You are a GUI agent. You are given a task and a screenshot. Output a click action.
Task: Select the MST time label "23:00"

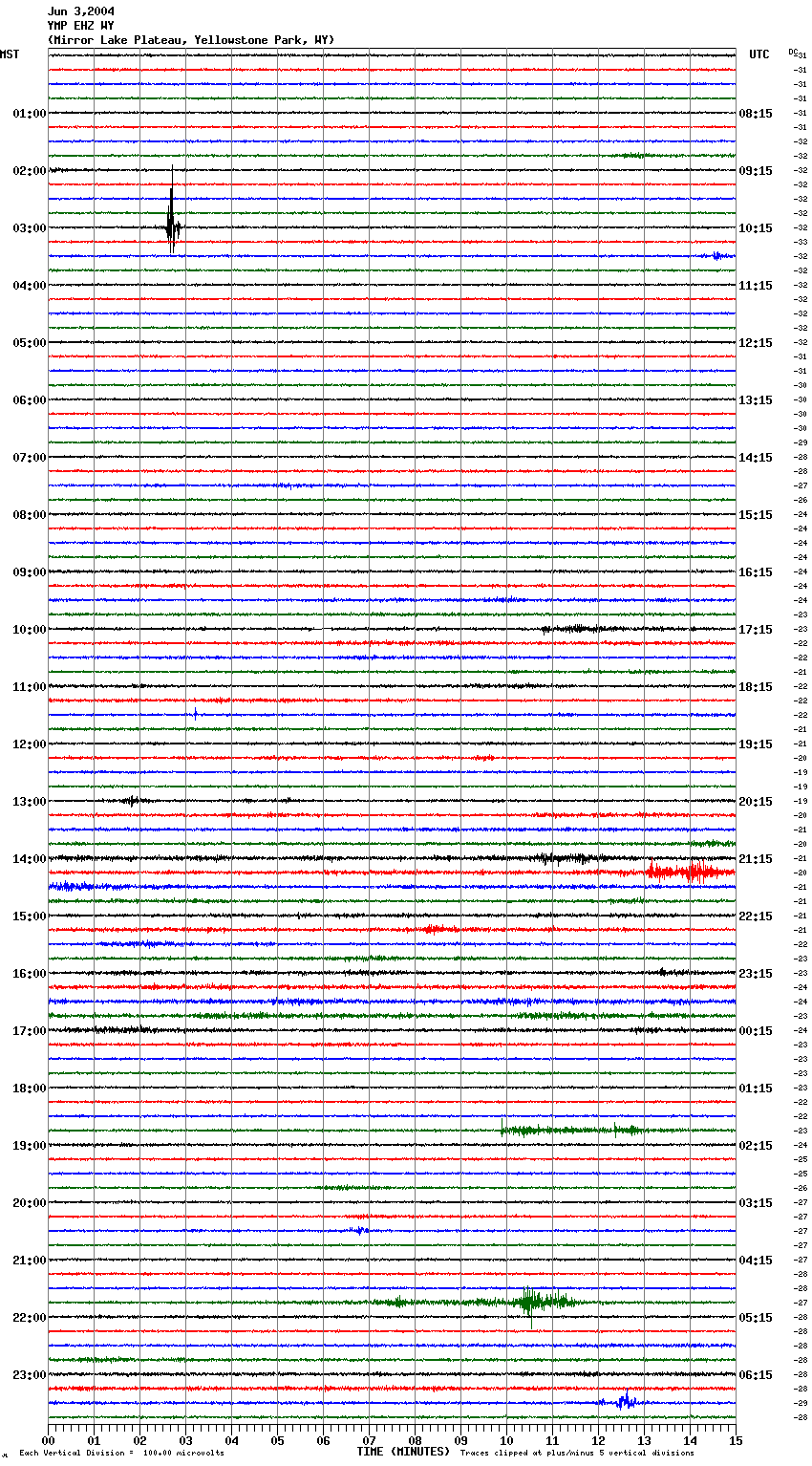[30, 1375]
